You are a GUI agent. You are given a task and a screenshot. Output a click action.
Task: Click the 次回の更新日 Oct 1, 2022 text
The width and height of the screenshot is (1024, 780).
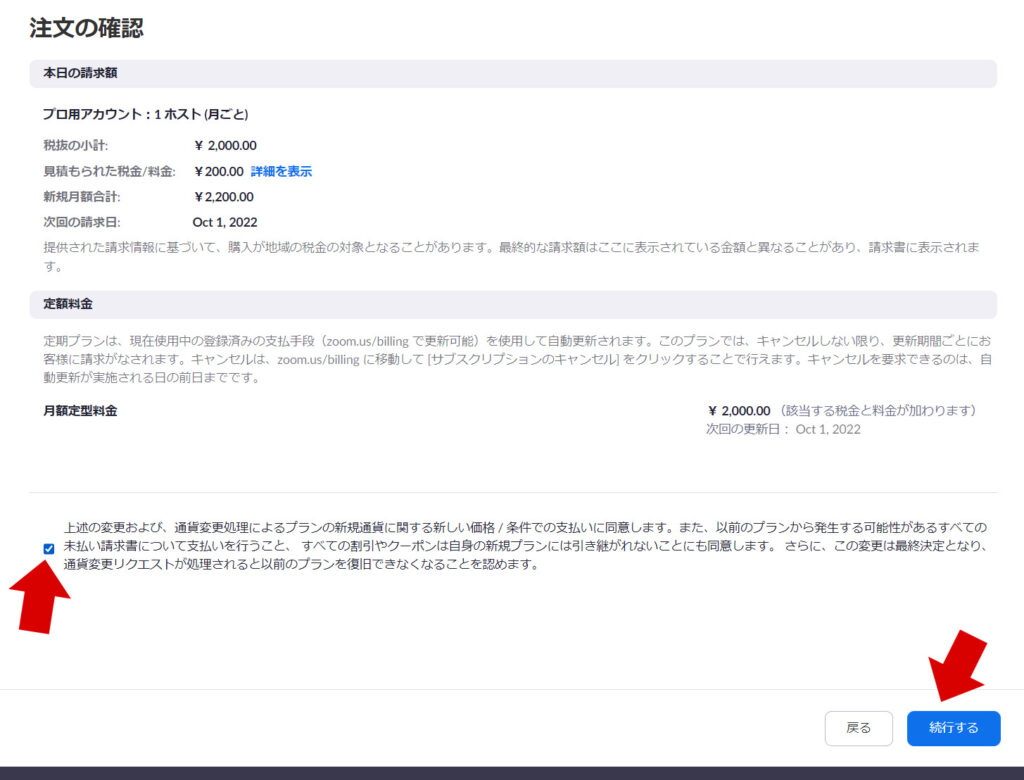pyautogui.click(x=782, y=429)
